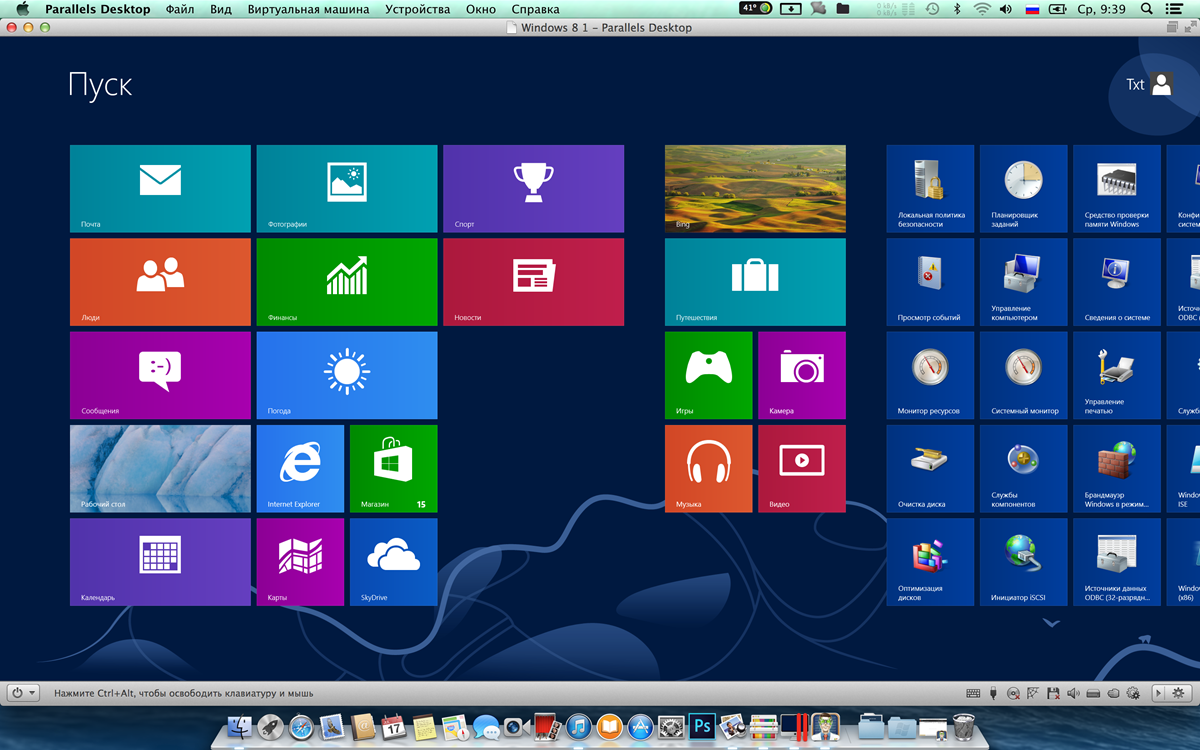This screenshot has height=750, width=1200.
Task: Open the SkyDrive tile
Action: pos(394,562)
